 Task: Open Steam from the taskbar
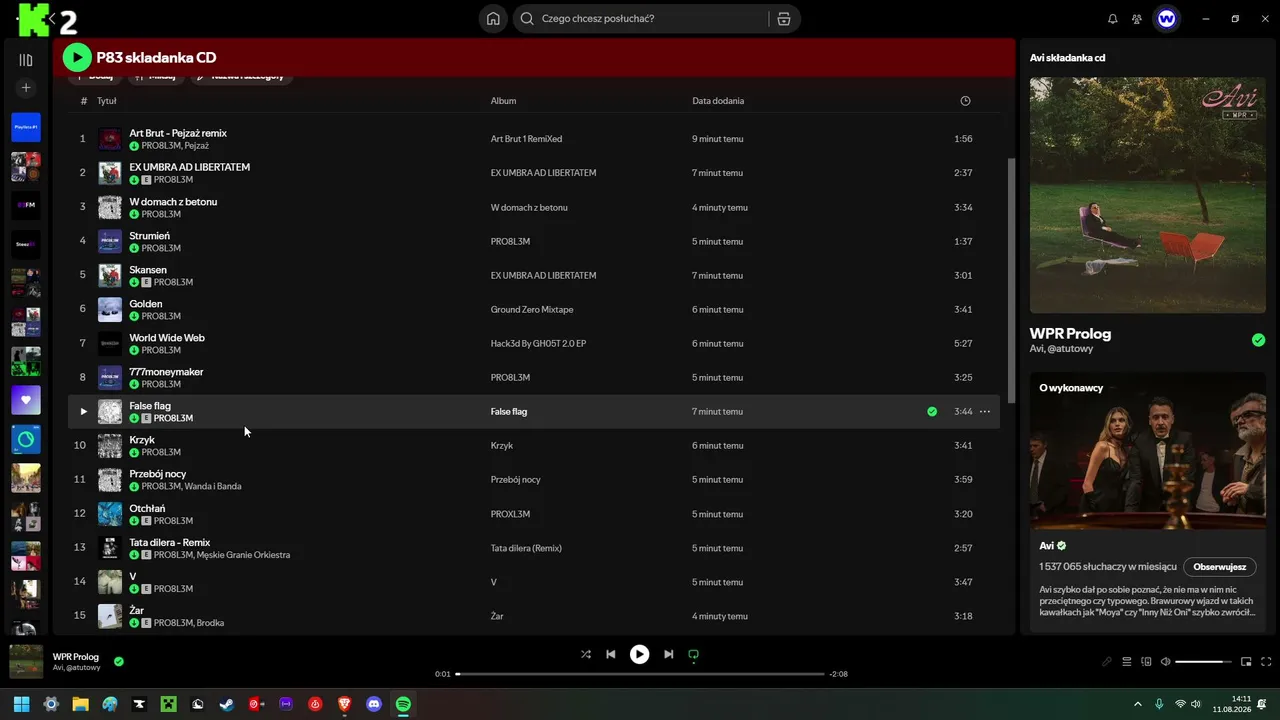(x=227, y=704)
